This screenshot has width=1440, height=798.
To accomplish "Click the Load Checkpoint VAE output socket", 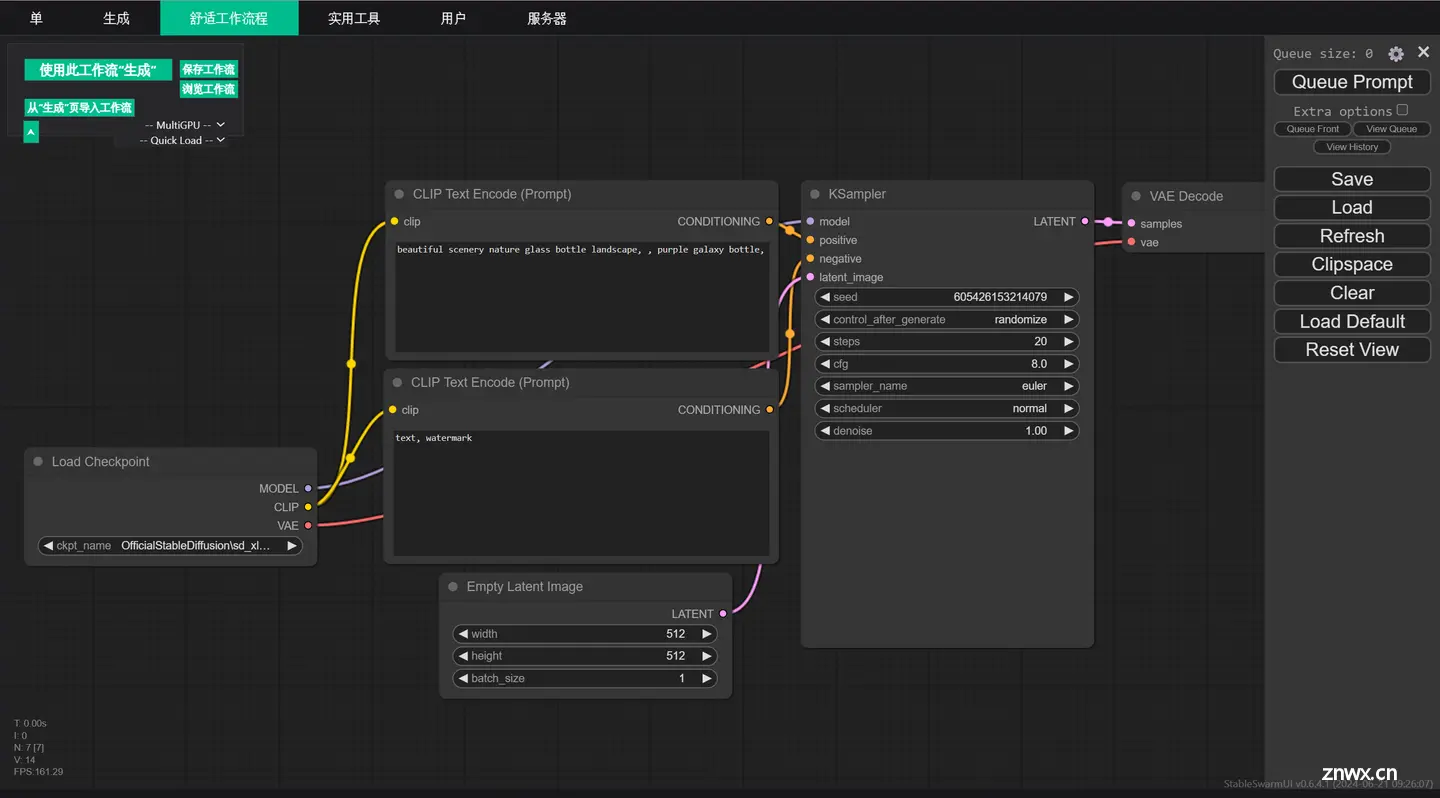I will [x=308, y=525].
